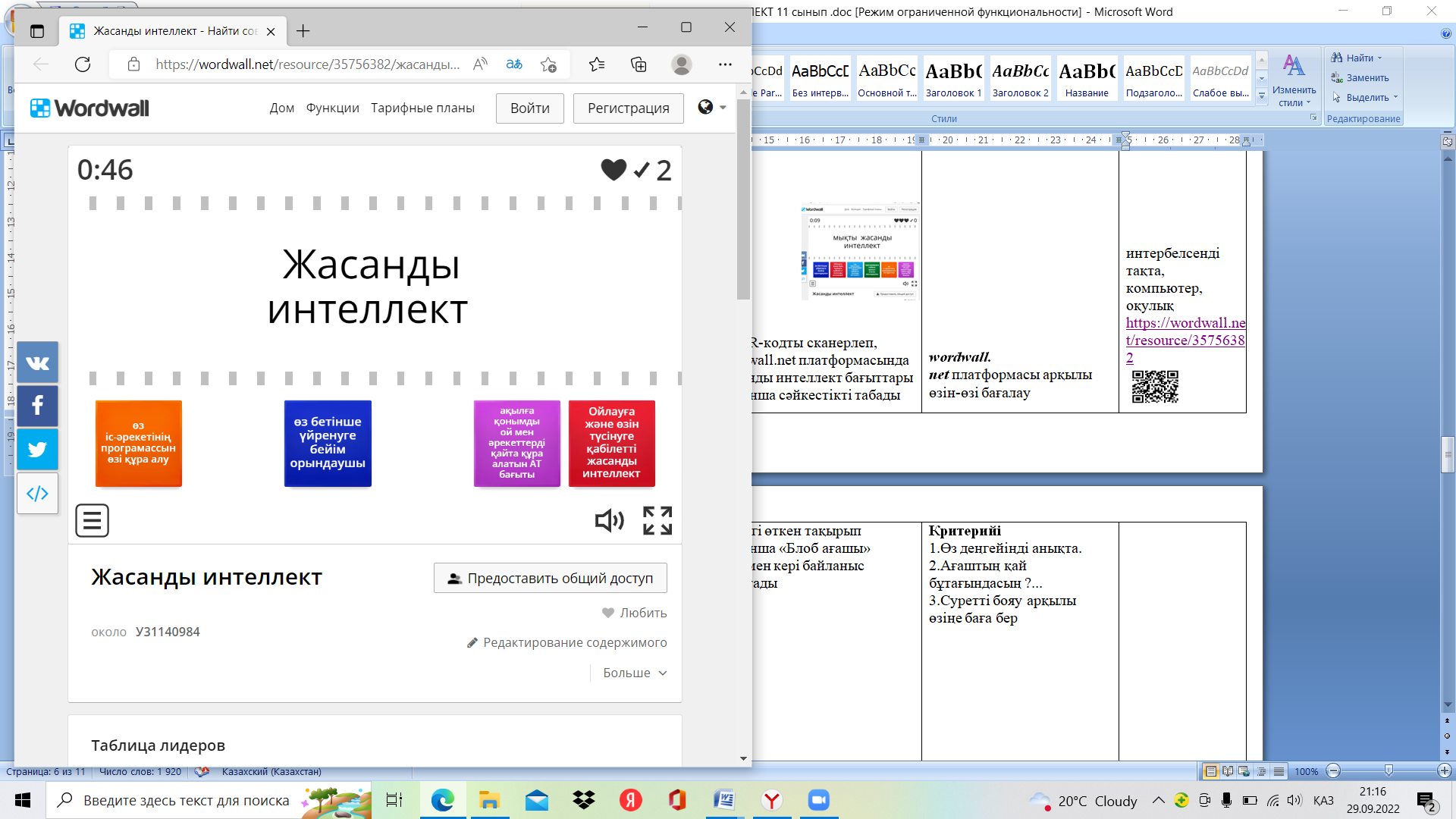Add this page to favorites
This screenshot has height=819, width=1456.
point(548,64)
